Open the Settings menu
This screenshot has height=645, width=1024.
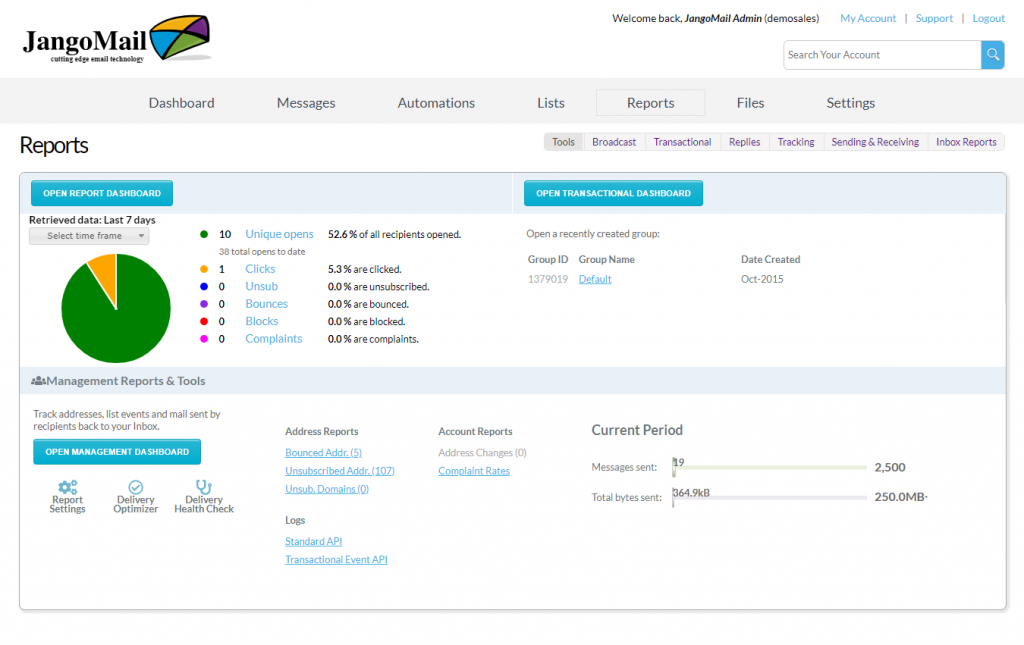(x=850, y=103)
